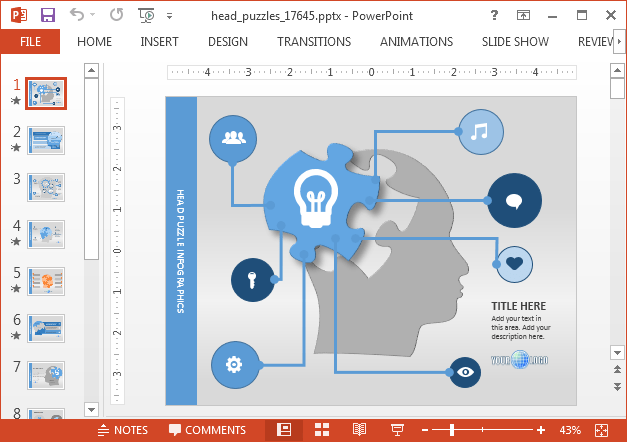Switch to Normal view
The height and width of the screenshot is (442, 627).
[x=284, y=430]
